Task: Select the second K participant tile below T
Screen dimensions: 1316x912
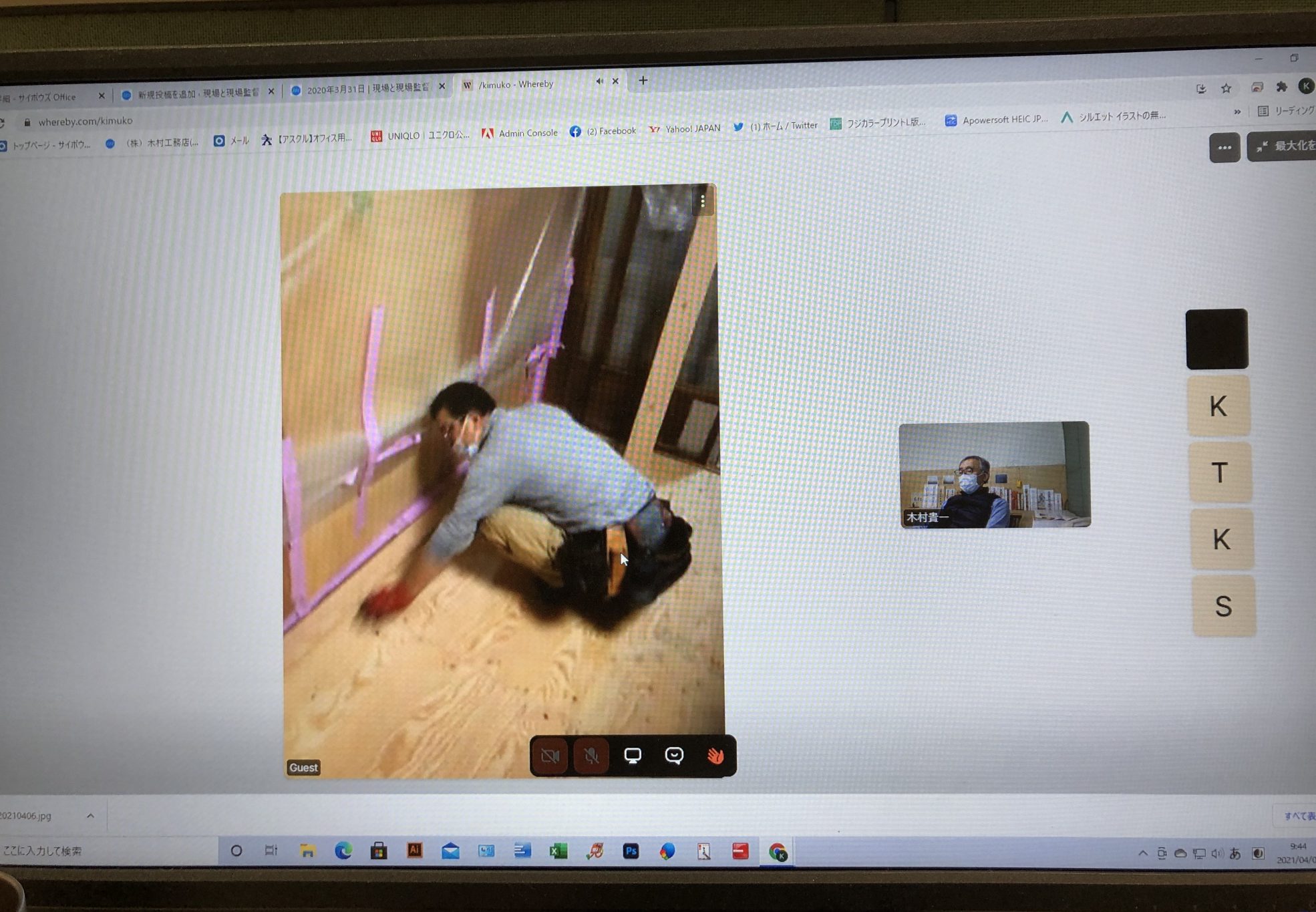Action: tap(1222, 539)
